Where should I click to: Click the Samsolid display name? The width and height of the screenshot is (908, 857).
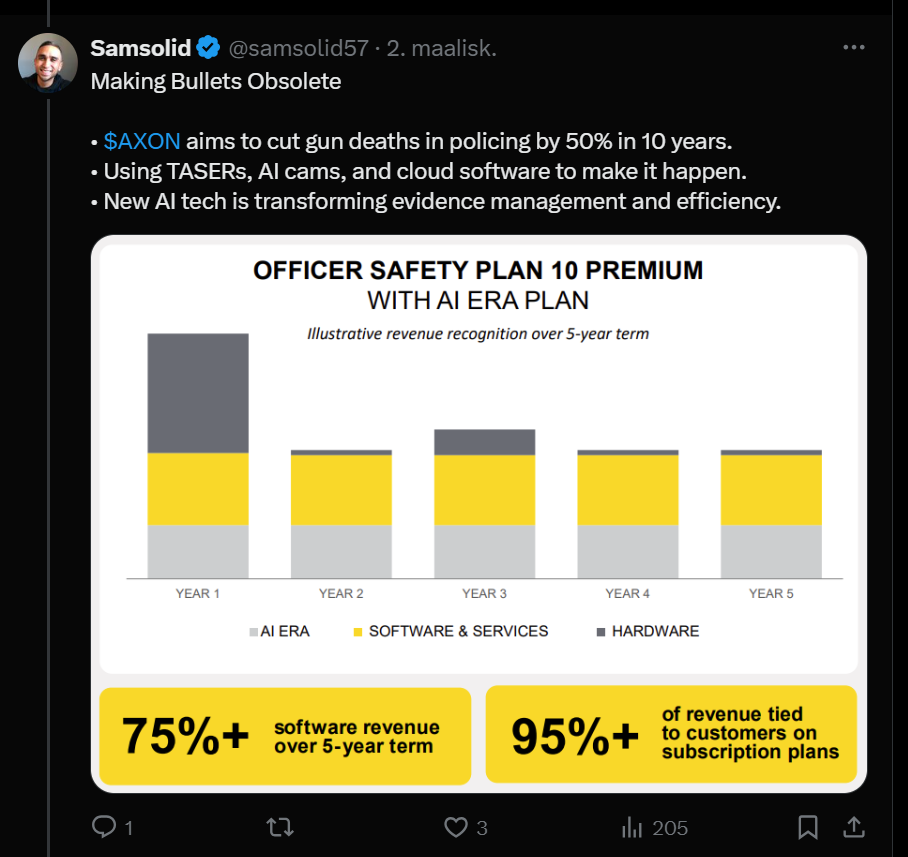pyautogui.click(x=141, y=48)
